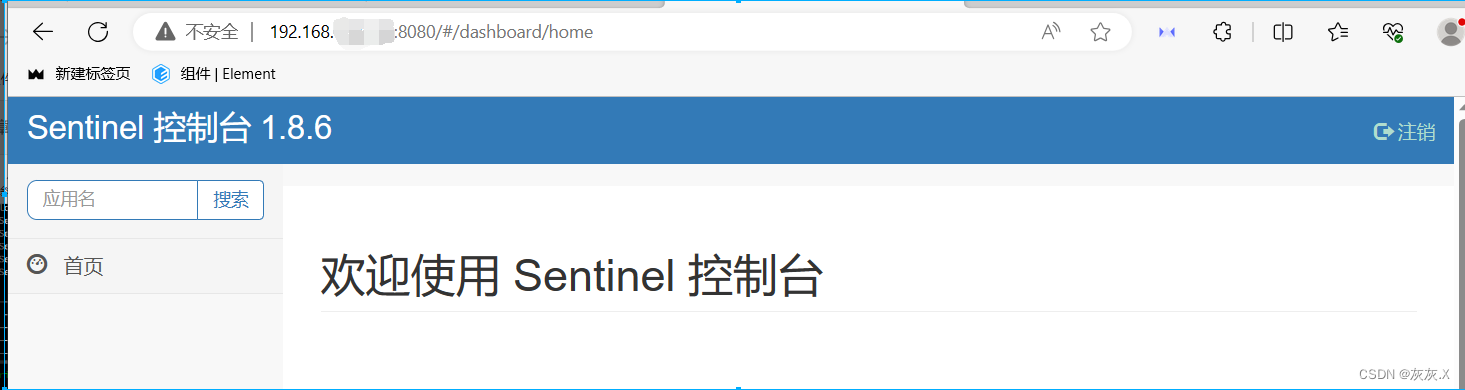Open the favorites list icon
This screenshot has height=390, width=1465.
click(1339, 32)
